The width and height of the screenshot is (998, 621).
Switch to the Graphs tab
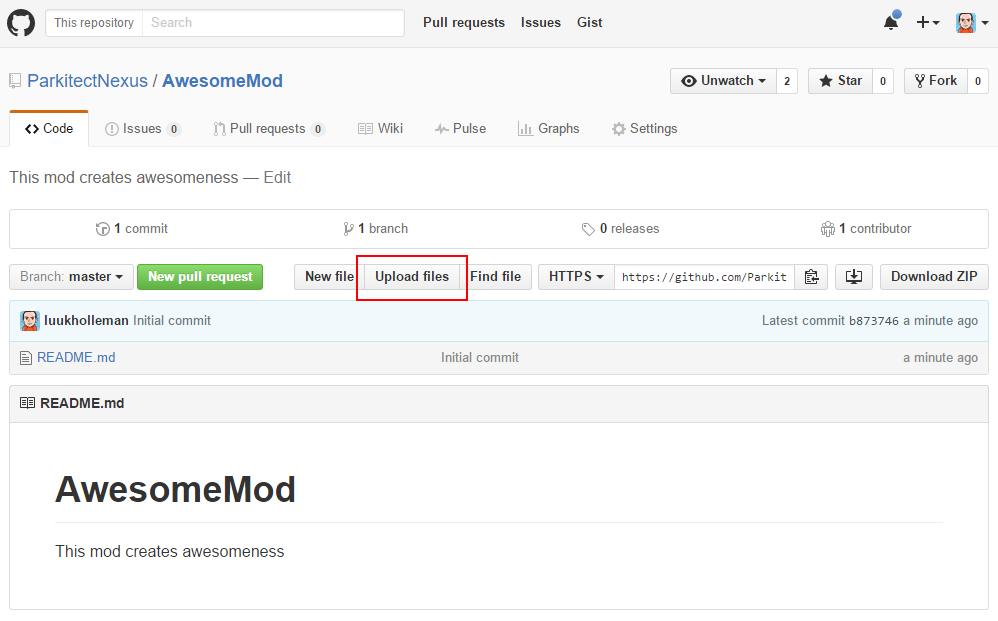pos(549,129)
